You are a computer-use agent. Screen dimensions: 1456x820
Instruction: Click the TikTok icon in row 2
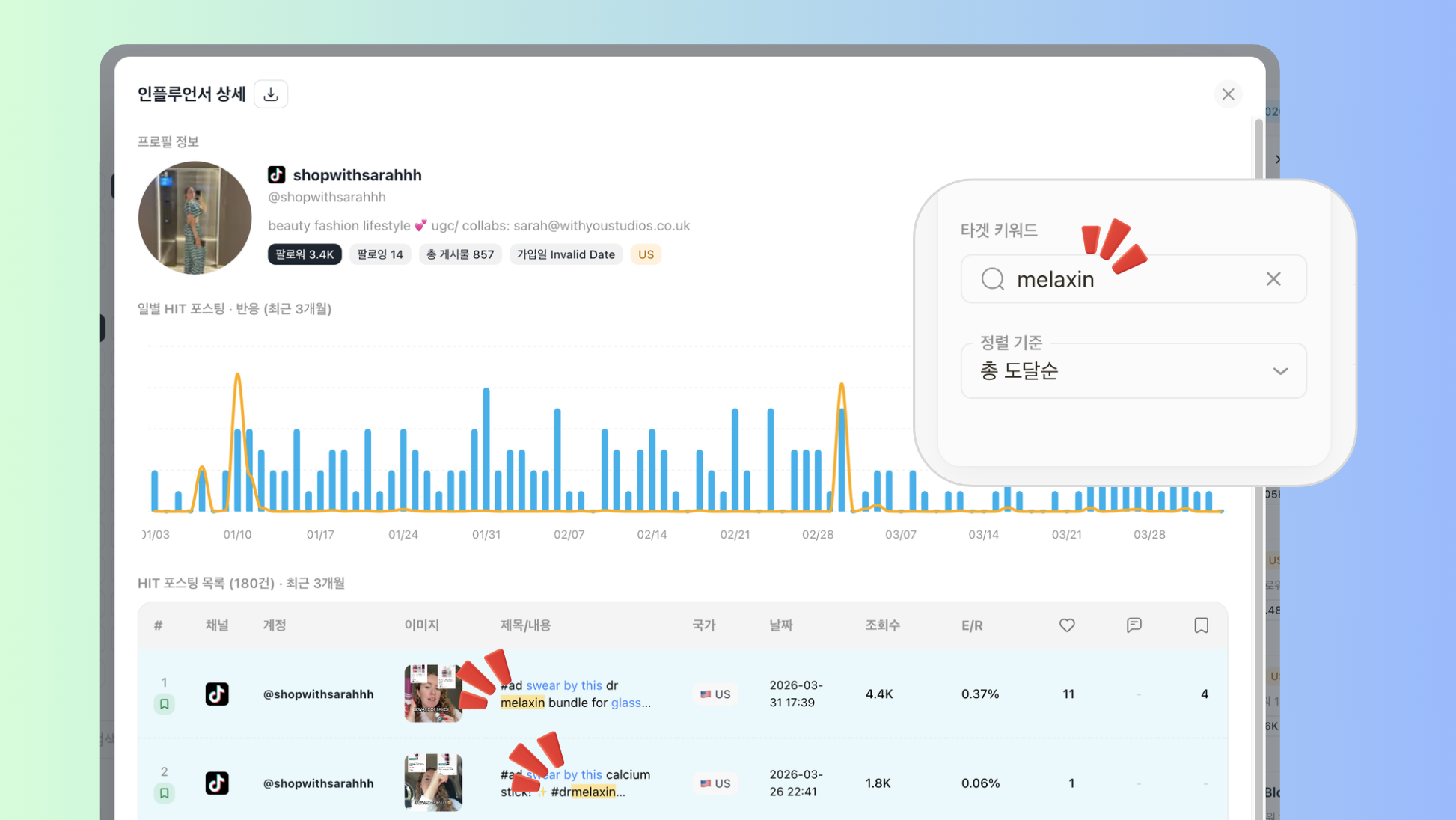point(217,783)
